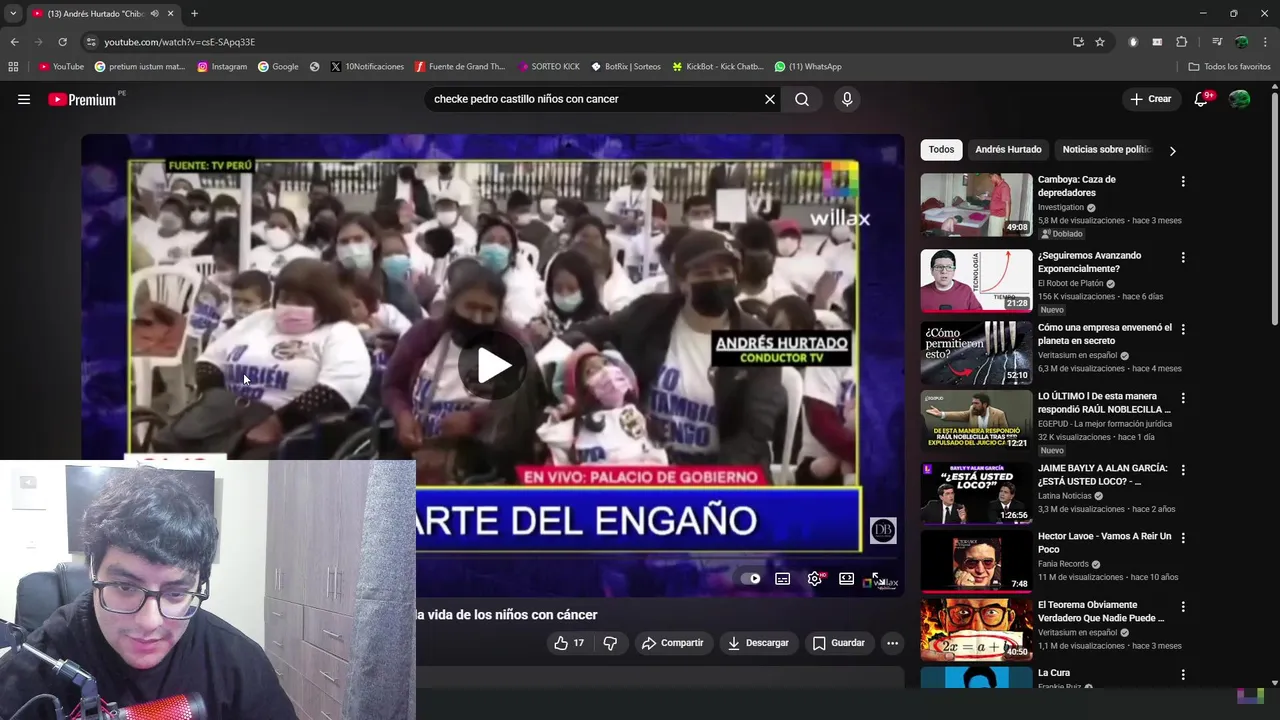Start voice search with the microphone
1280x720 pixels.
pyautogui.click(x=847, y=99)
